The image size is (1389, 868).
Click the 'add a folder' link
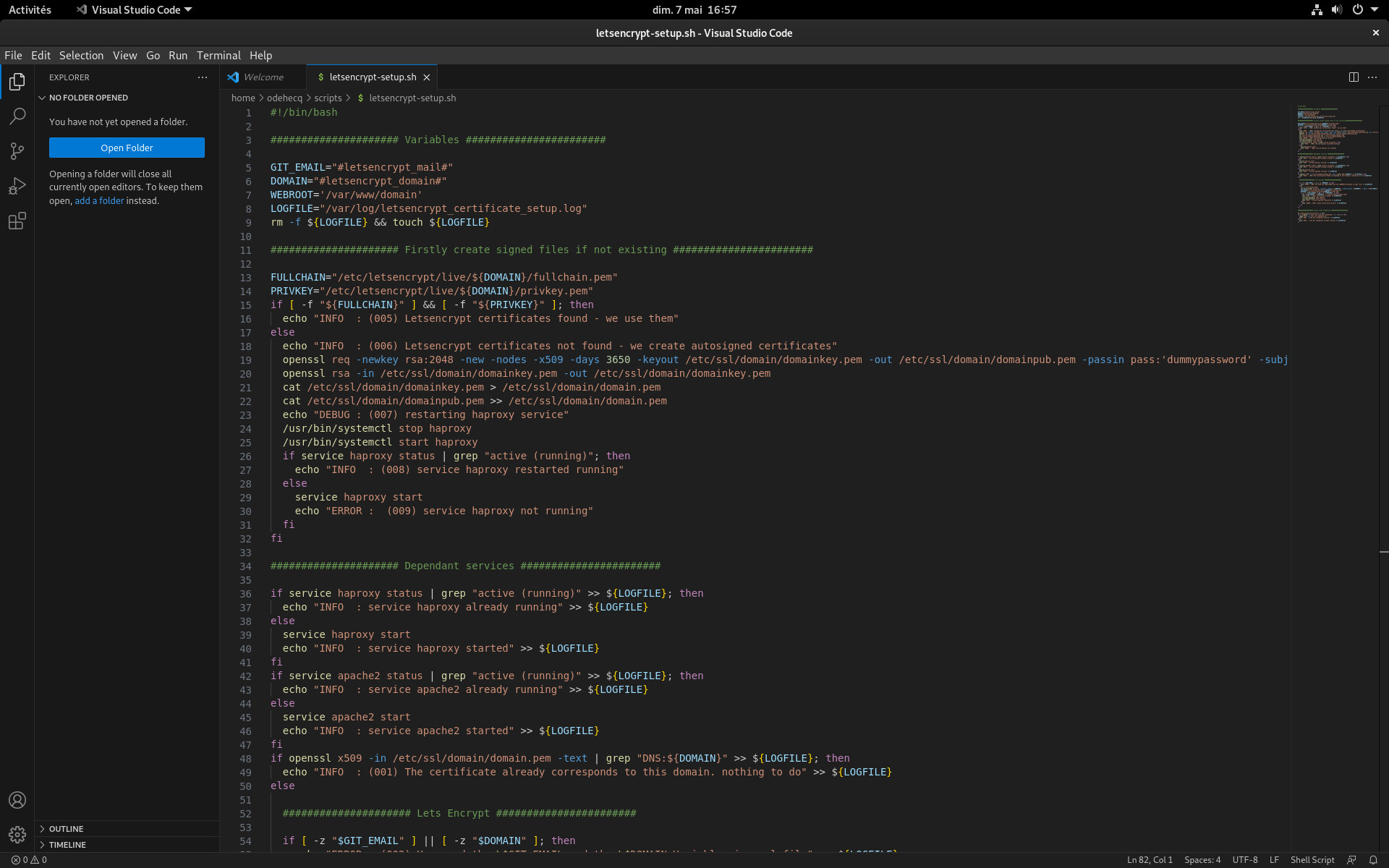(x=99, y=201)
